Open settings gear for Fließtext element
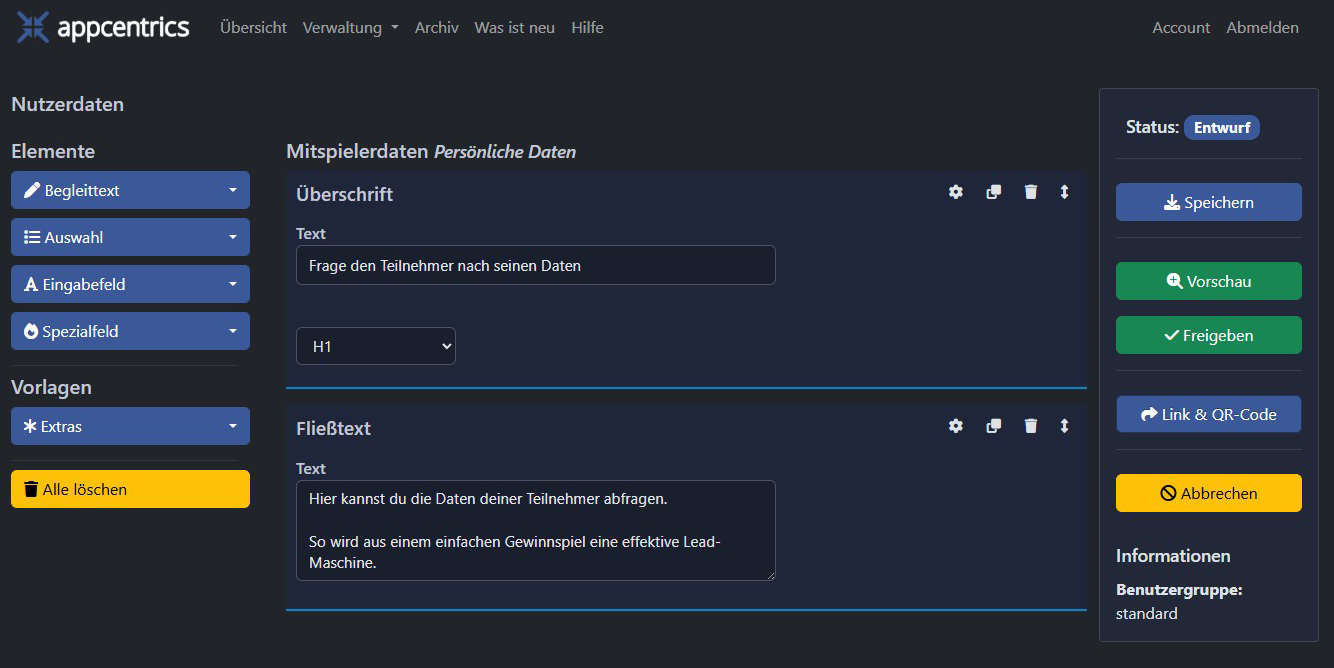 [x=956, y=426]
